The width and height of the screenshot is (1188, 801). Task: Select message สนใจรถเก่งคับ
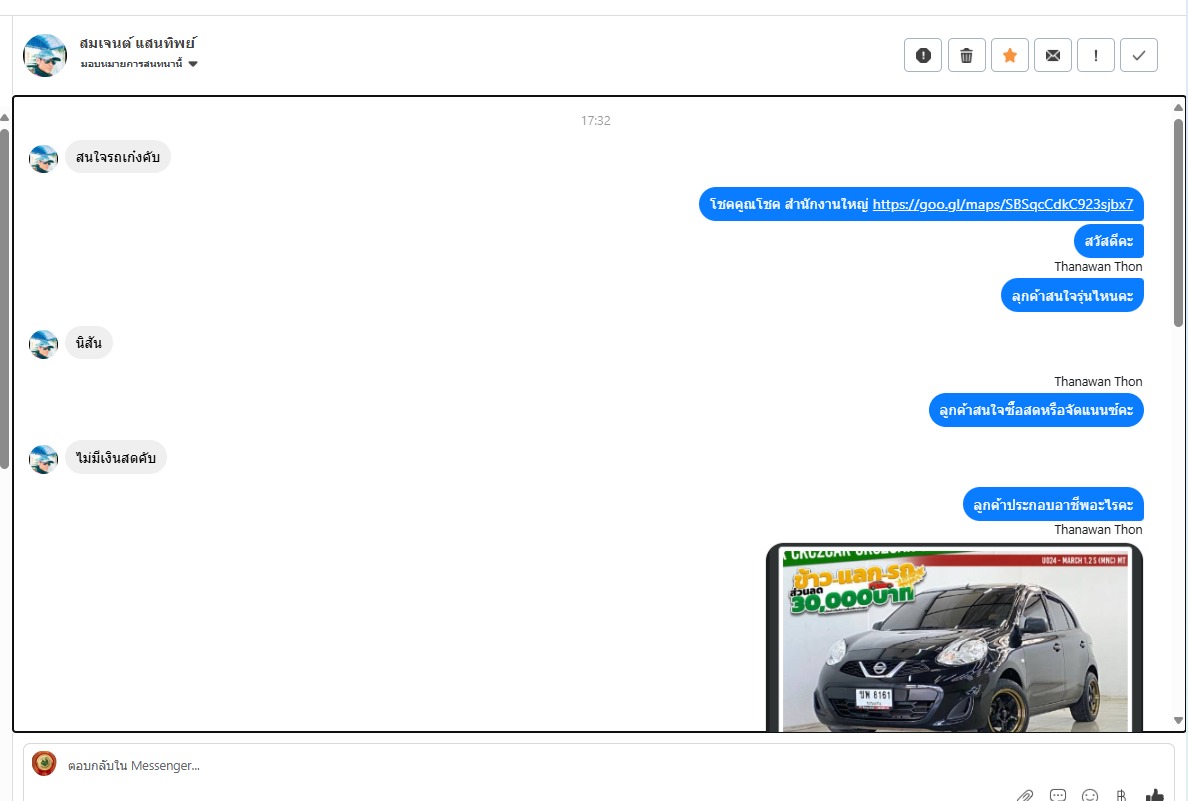[117, 157]
